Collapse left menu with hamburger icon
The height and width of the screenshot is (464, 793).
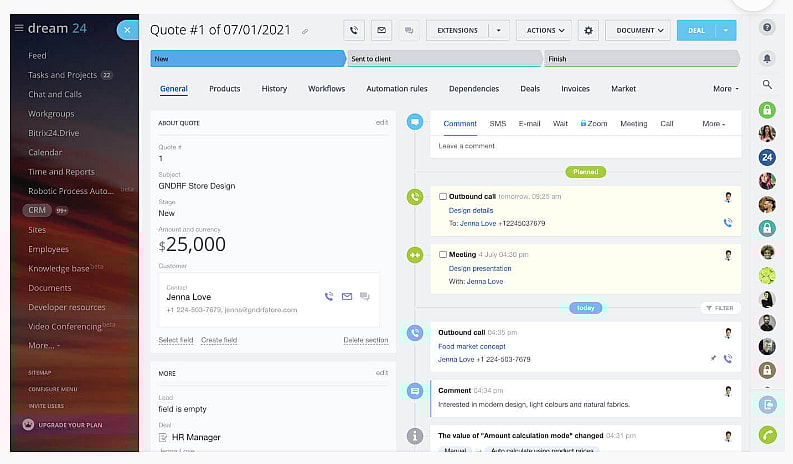(x=18, y=28)
